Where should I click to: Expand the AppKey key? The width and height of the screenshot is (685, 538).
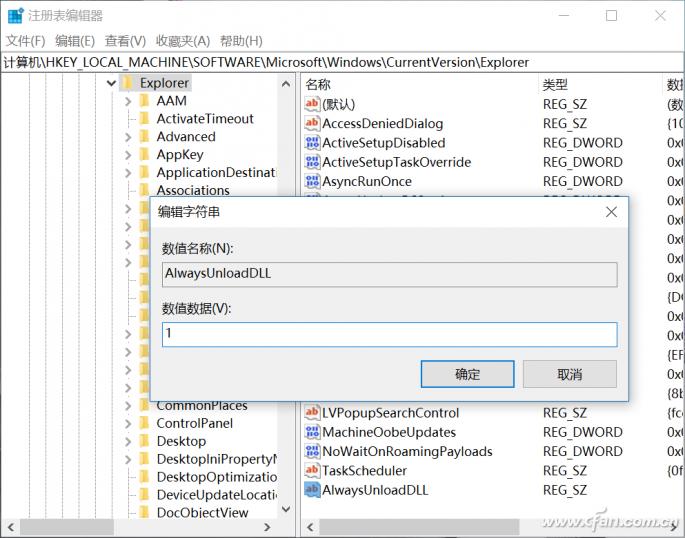click(x=128, y=155)
